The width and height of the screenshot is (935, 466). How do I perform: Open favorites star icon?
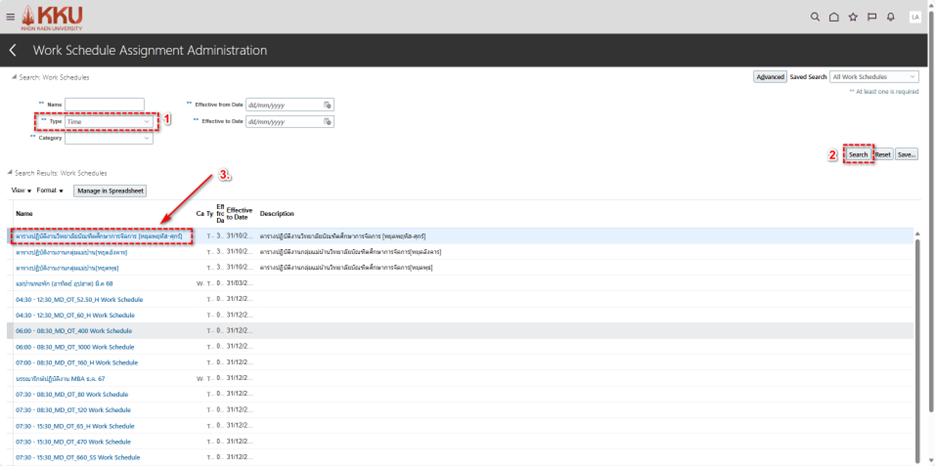pyautogui.click(x=853, y=17)
